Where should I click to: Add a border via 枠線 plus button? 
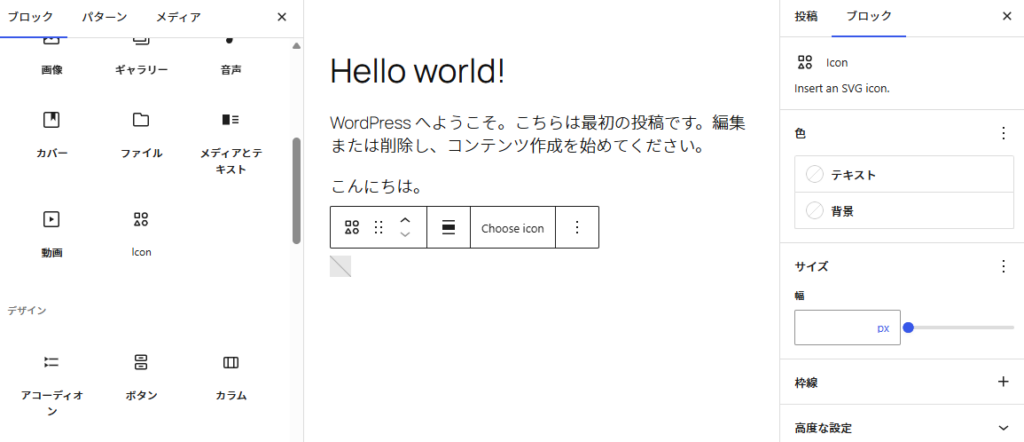(x=1003, y=382)
